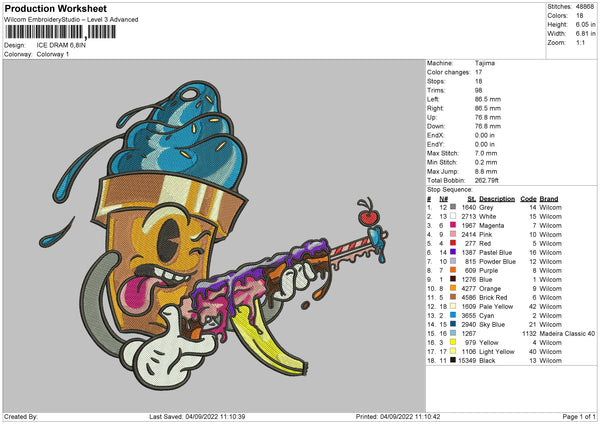Click Max Jump value 8.8 mm
Viewport: 600px width, 424px height.
486,171
